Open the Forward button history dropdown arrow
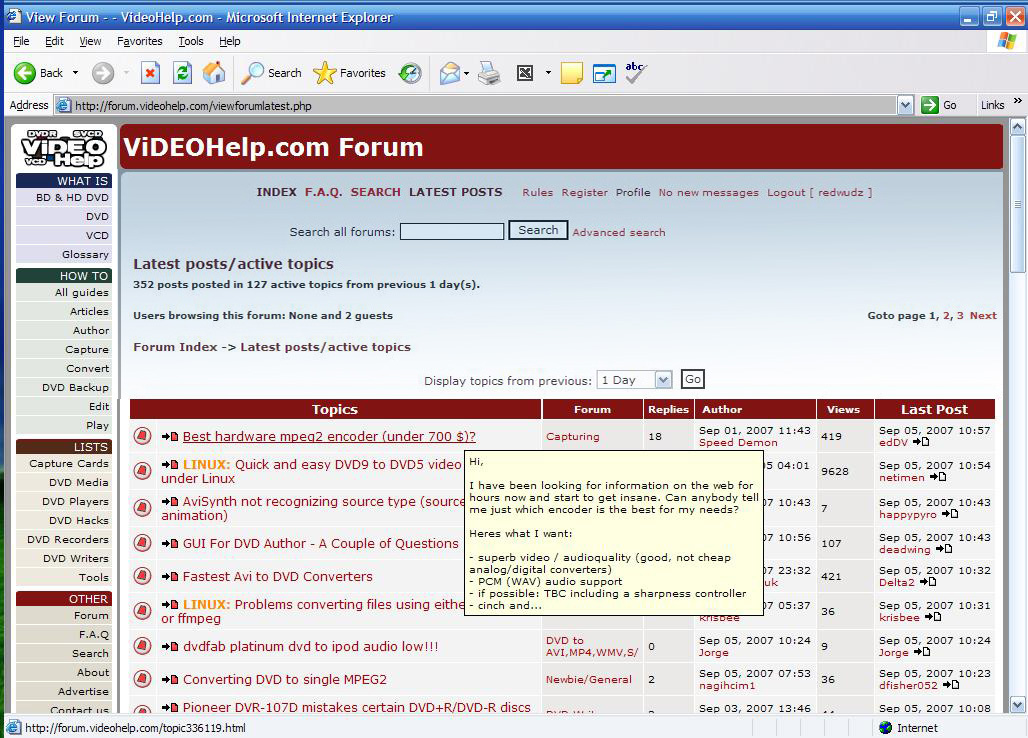 point(126,73)
